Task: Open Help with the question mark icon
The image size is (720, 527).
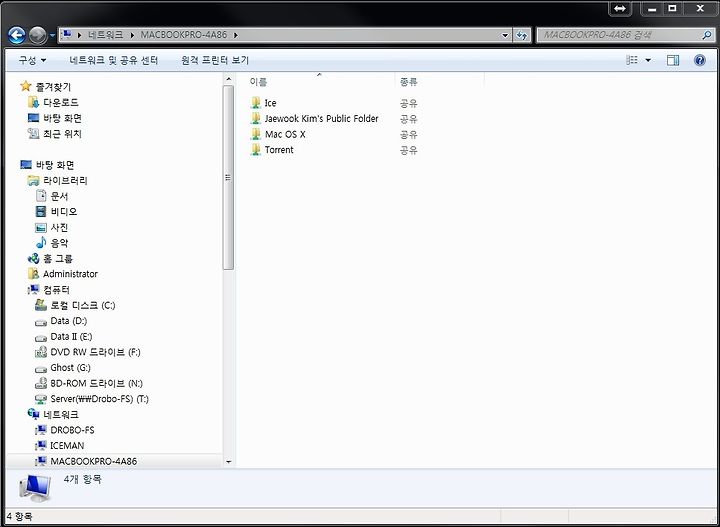Action: [699, 60]
